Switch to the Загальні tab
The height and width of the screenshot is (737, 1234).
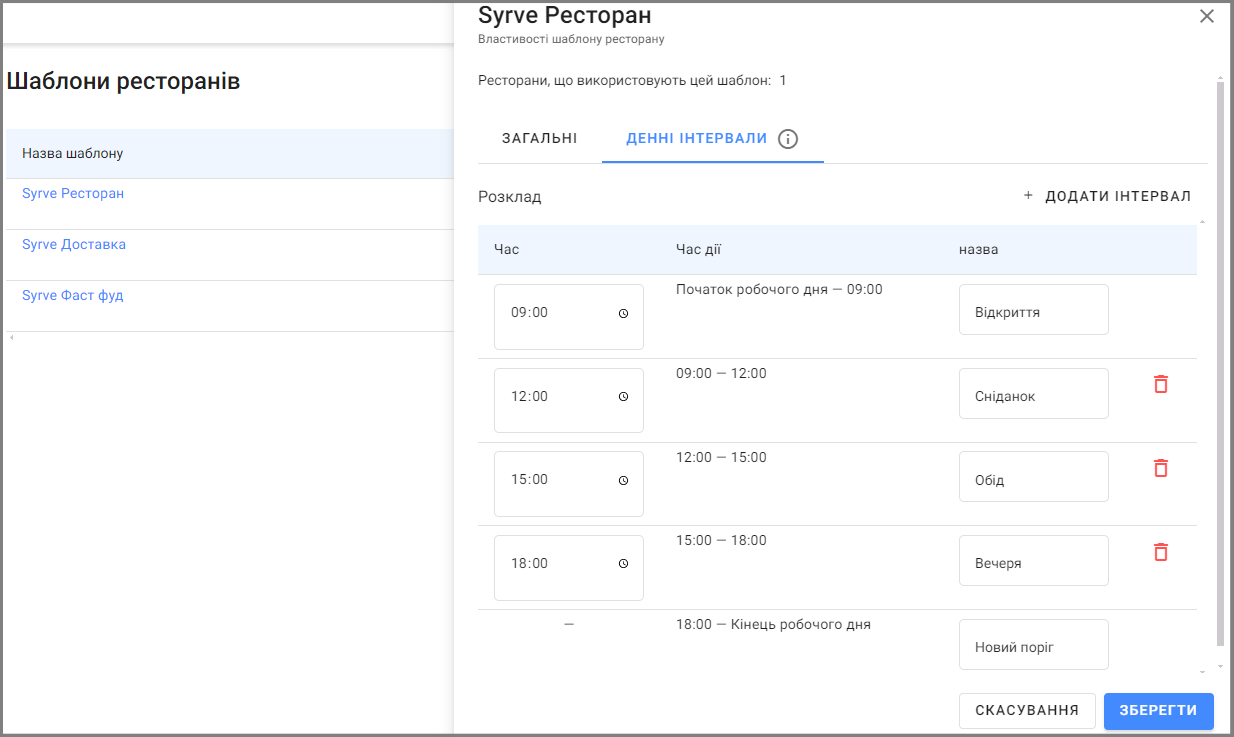pos(540,139)
